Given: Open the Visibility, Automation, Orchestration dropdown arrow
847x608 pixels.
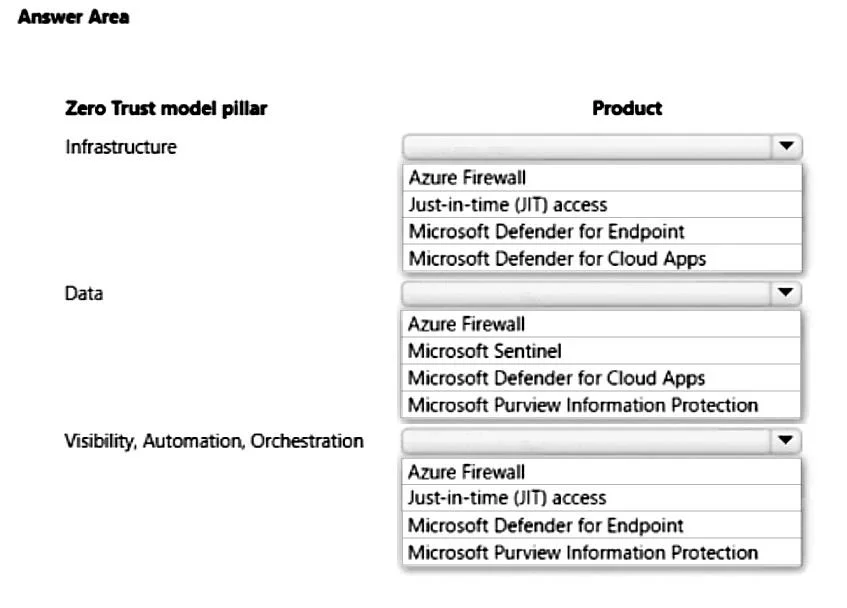Looking at the screenshot, I should coord(785,441).
